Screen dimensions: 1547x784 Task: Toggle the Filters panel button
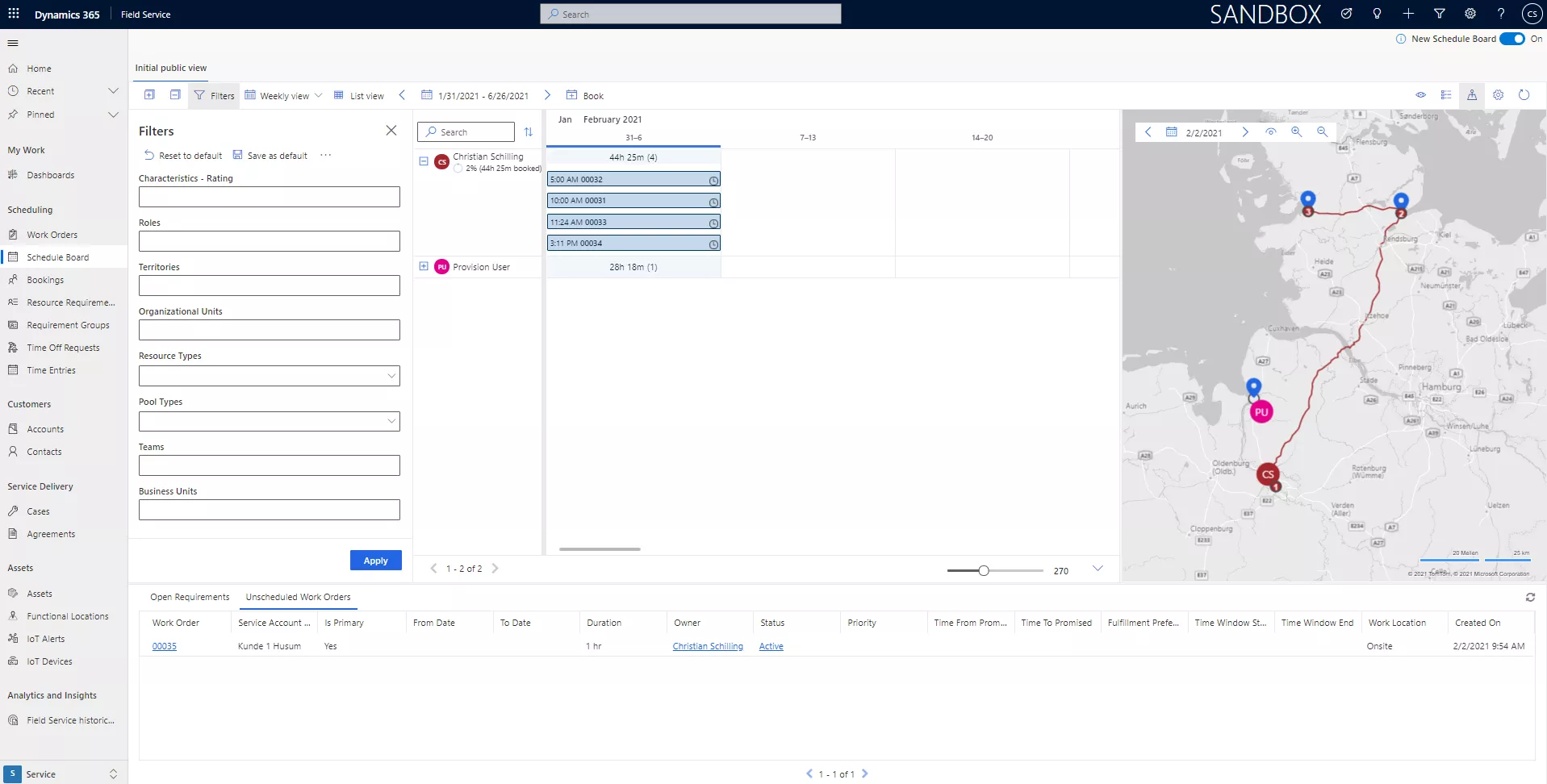tap(214, 95)
